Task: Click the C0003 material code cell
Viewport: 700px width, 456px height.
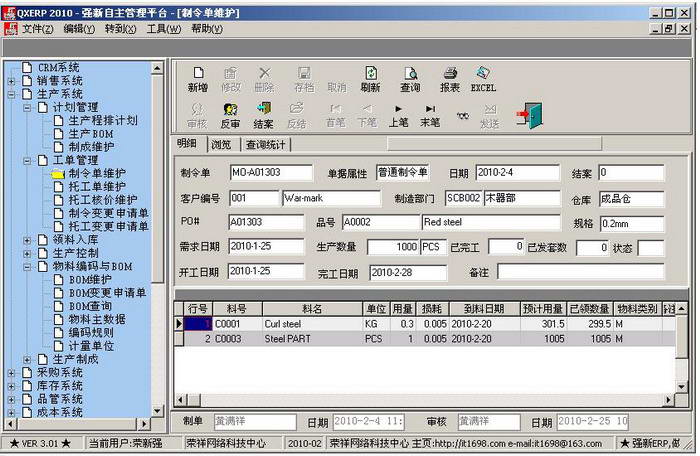Action: [x=238, y=339]
